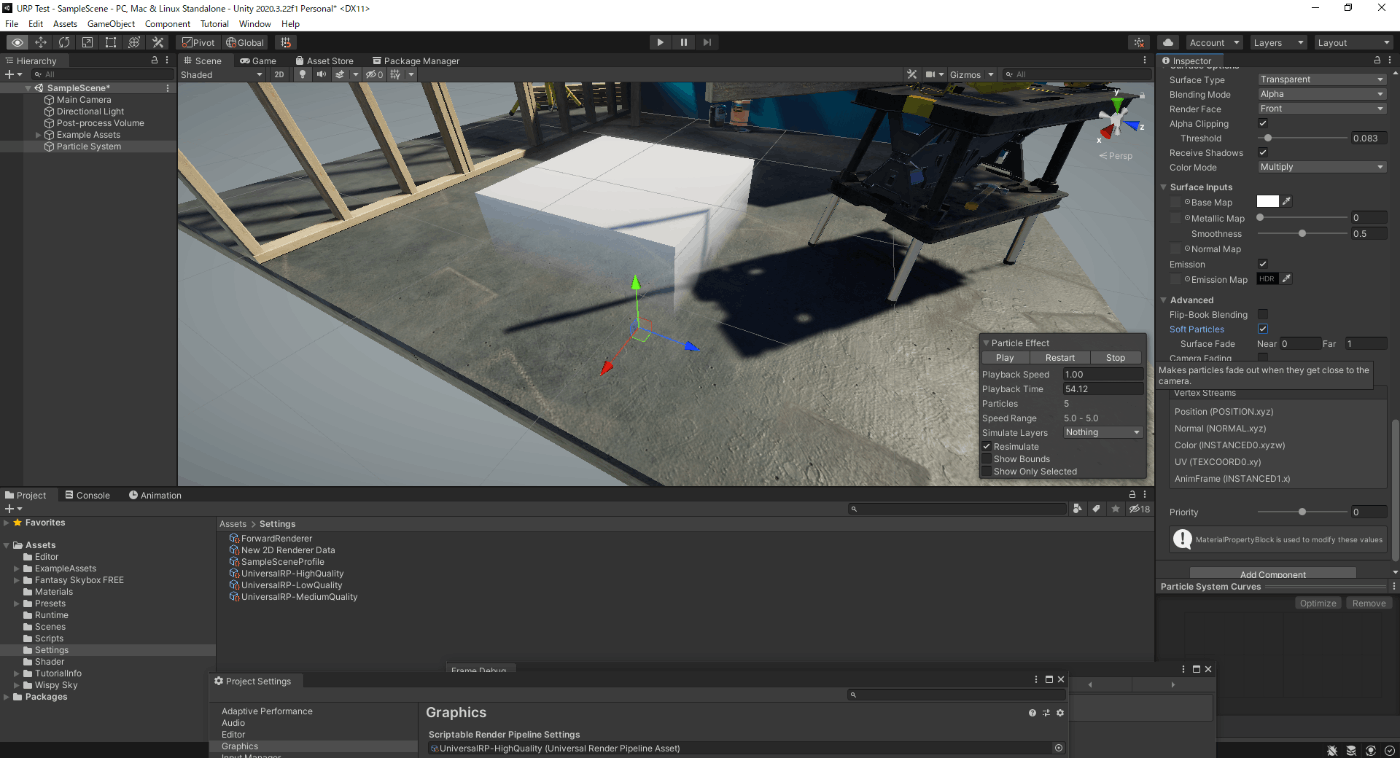Open scene component editor tools icon

pos(911,75)
